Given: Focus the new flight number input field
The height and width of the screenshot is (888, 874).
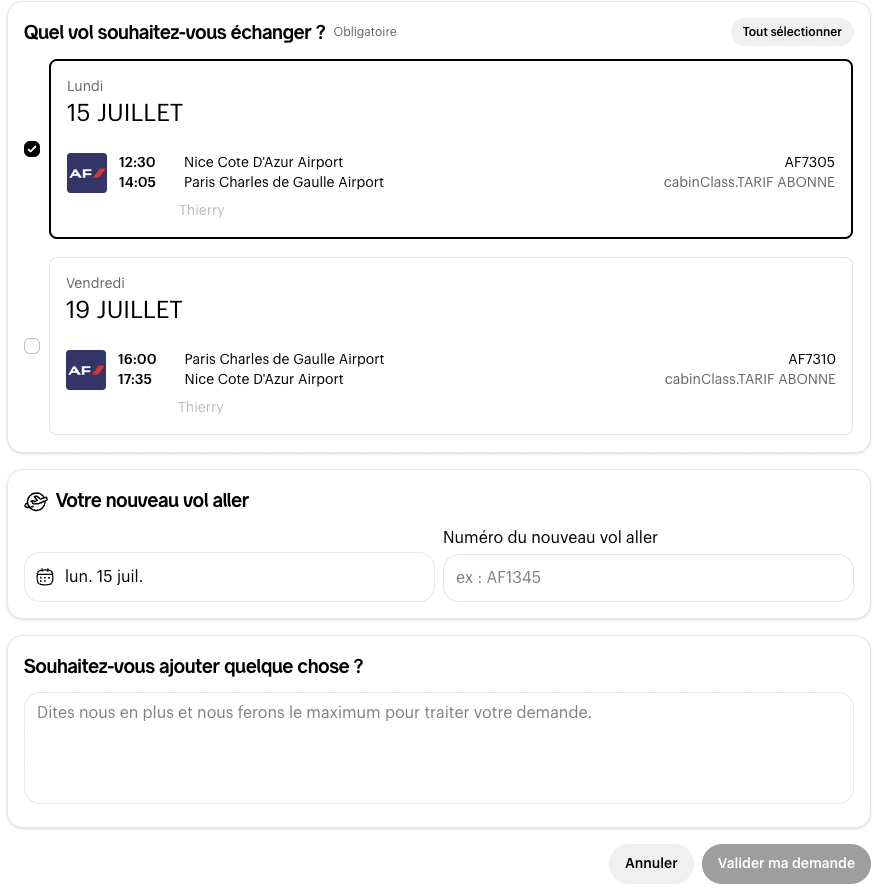Looking at the screenshot, I should 648,578.
